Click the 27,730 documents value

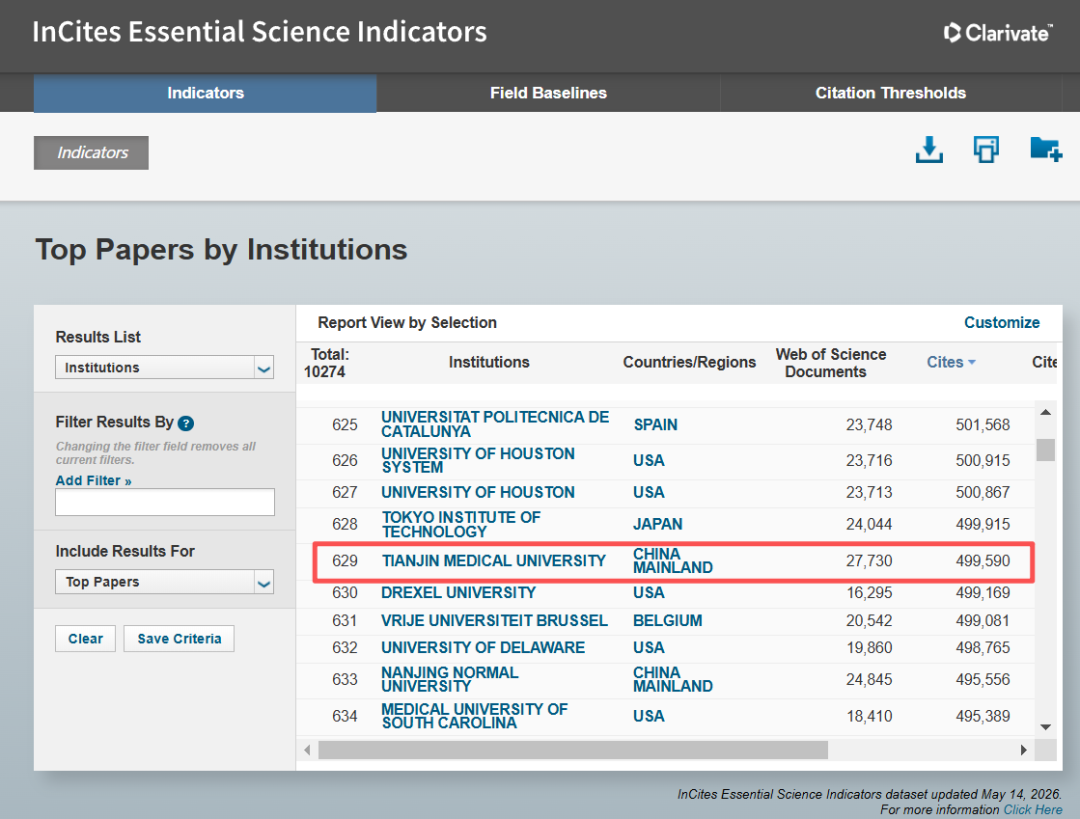[x=869, y=561]
